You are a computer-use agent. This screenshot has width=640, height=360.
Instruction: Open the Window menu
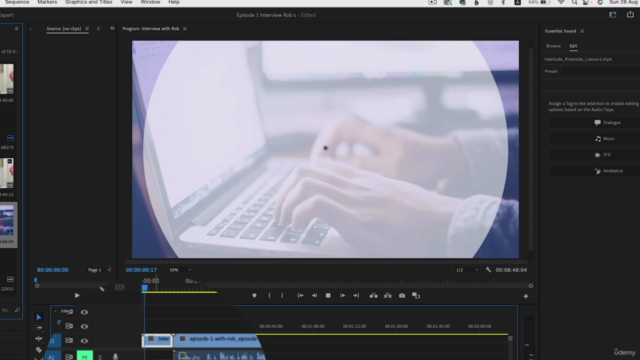150,2
